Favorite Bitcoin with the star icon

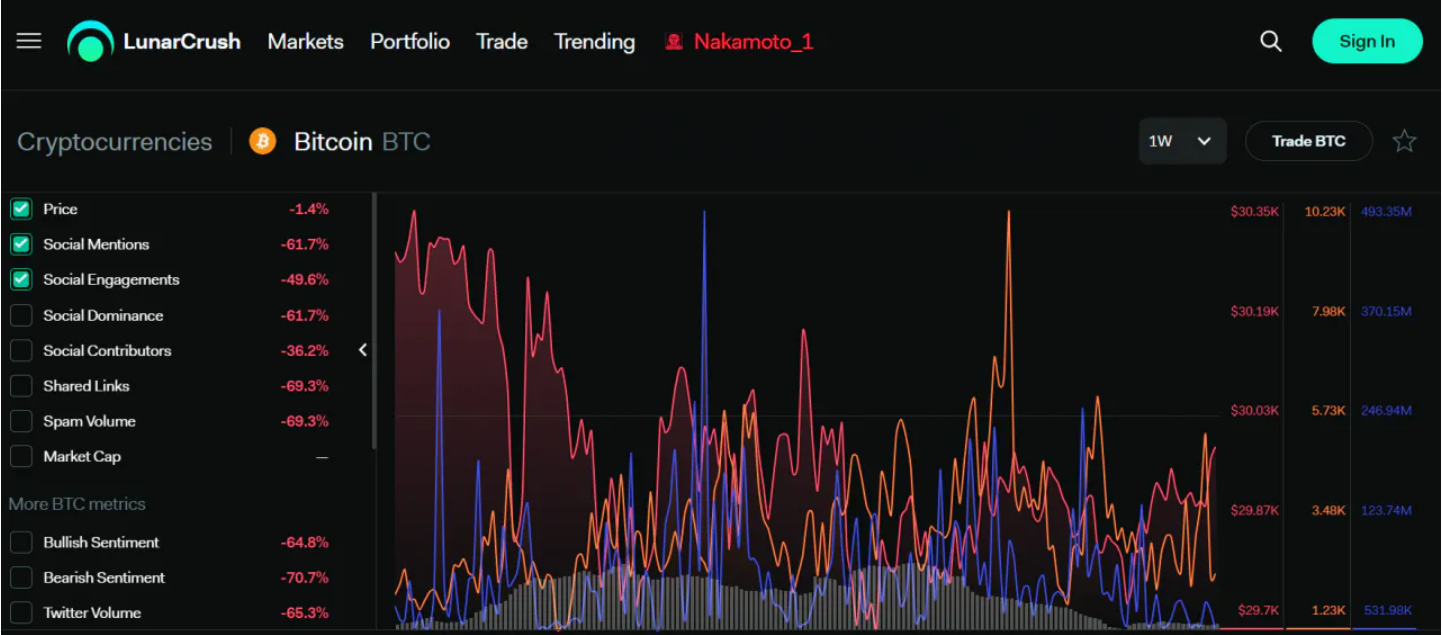click(x=1404, y=141)
